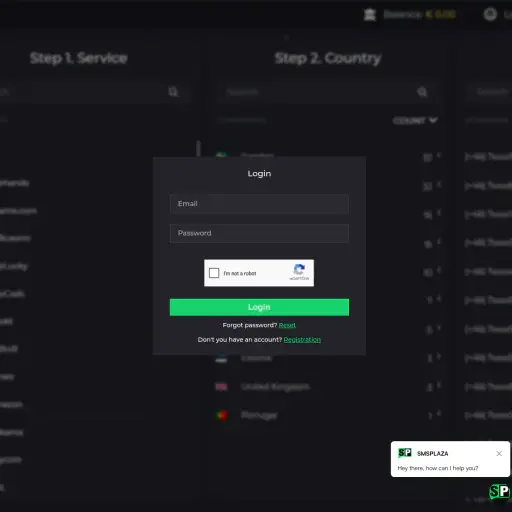The width and height of the screenshot is (512, 512).
Task: Open the SP chat widget icon
Action: click(x=499, y=491)
